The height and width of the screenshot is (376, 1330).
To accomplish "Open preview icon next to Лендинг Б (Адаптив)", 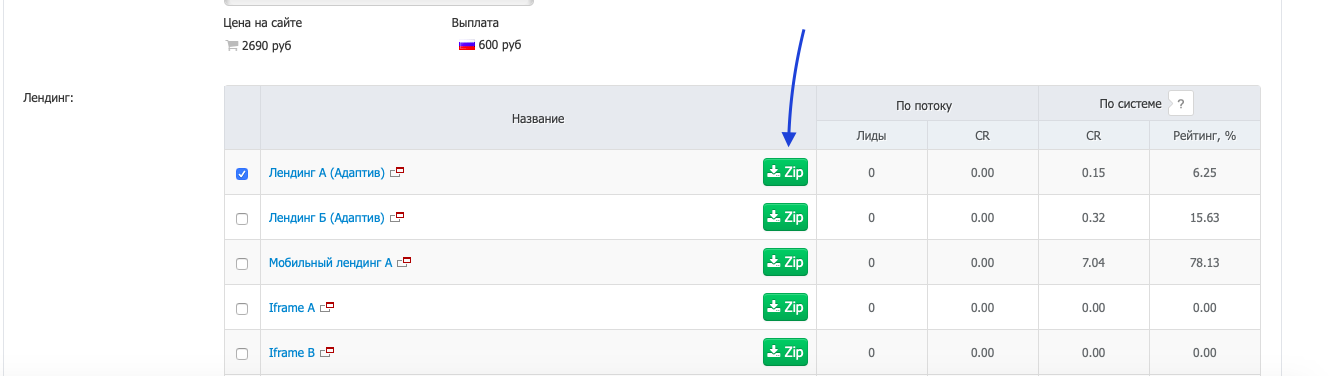I will pyautogui.click(x=397, y=217).
